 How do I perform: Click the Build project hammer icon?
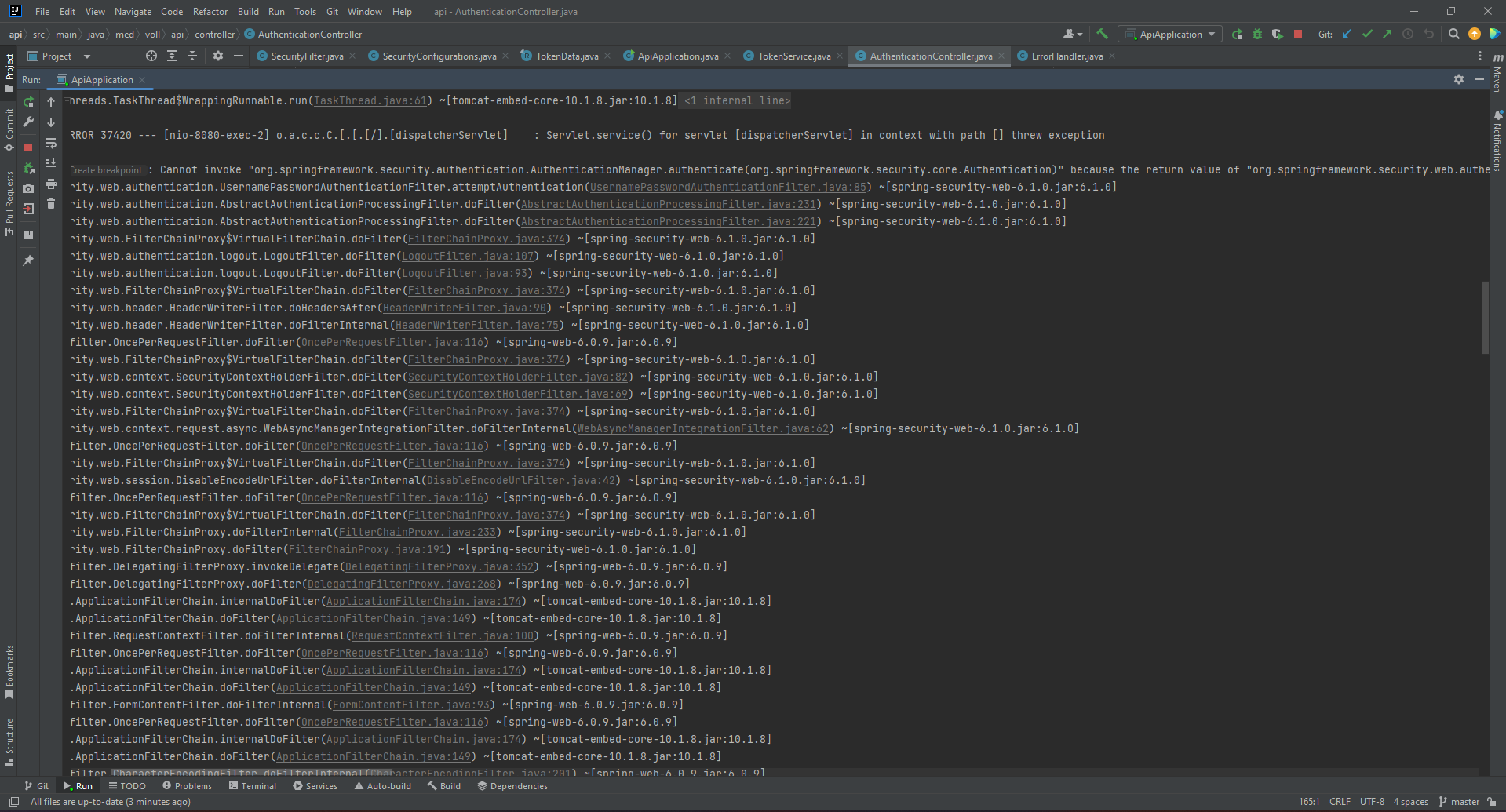[x=1102, y=34]
